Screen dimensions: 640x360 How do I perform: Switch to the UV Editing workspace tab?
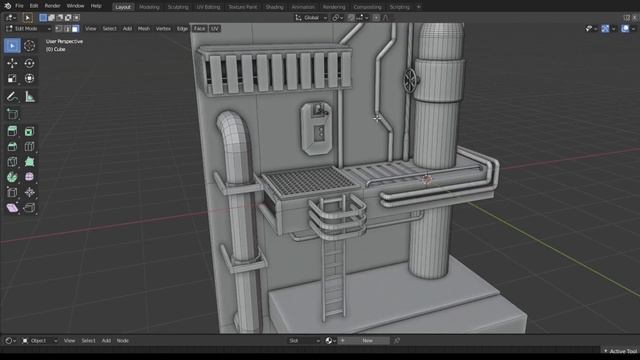(208, 7)
